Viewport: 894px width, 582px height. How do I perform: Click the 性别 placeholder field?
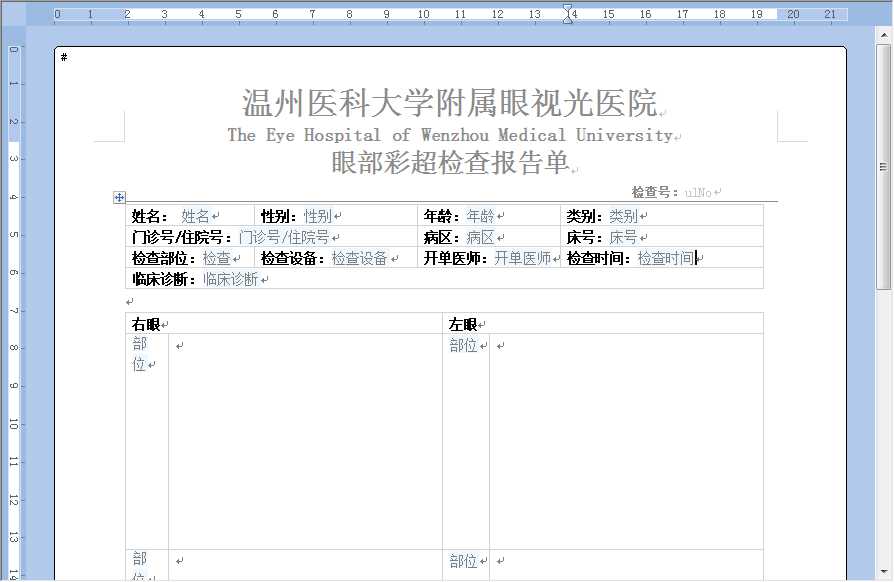318,216
